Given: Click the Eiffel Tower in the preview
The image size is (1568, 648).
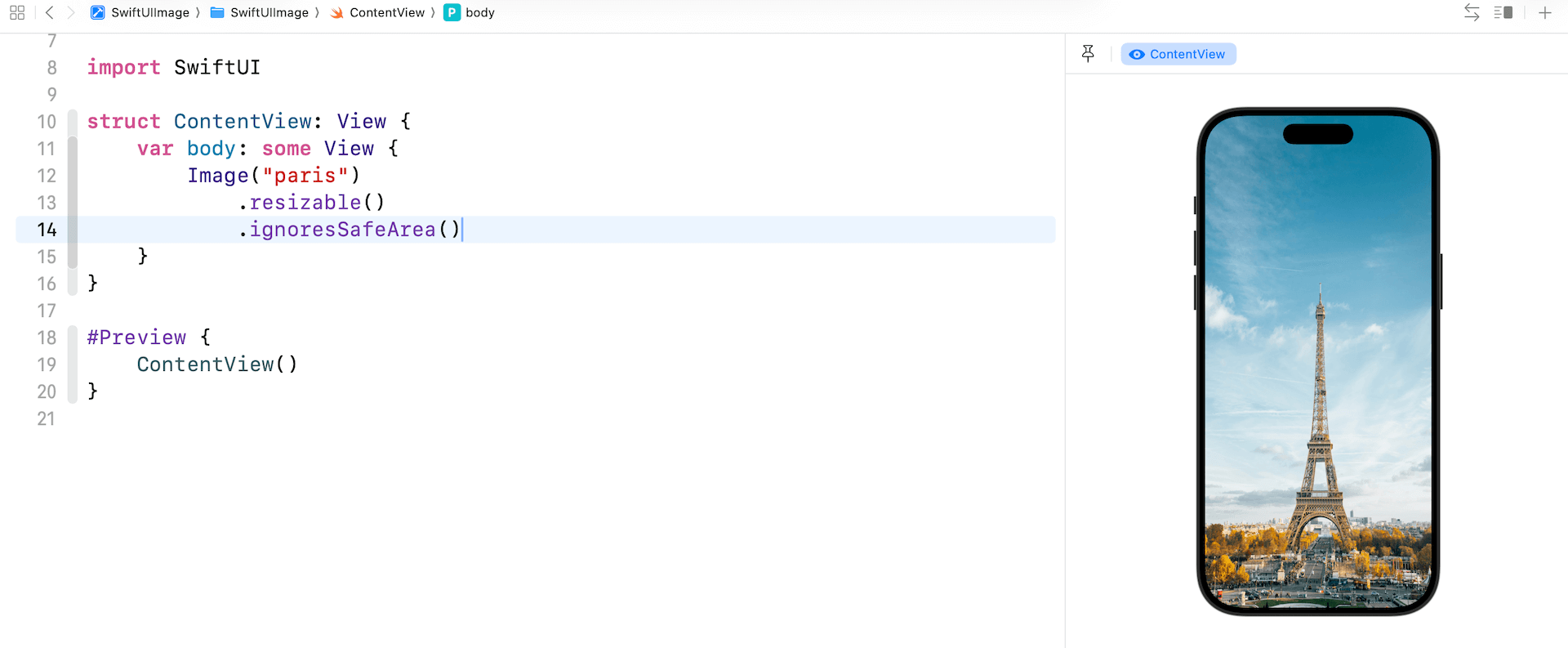Looking at the screenshot, I should pos(1319,425).
